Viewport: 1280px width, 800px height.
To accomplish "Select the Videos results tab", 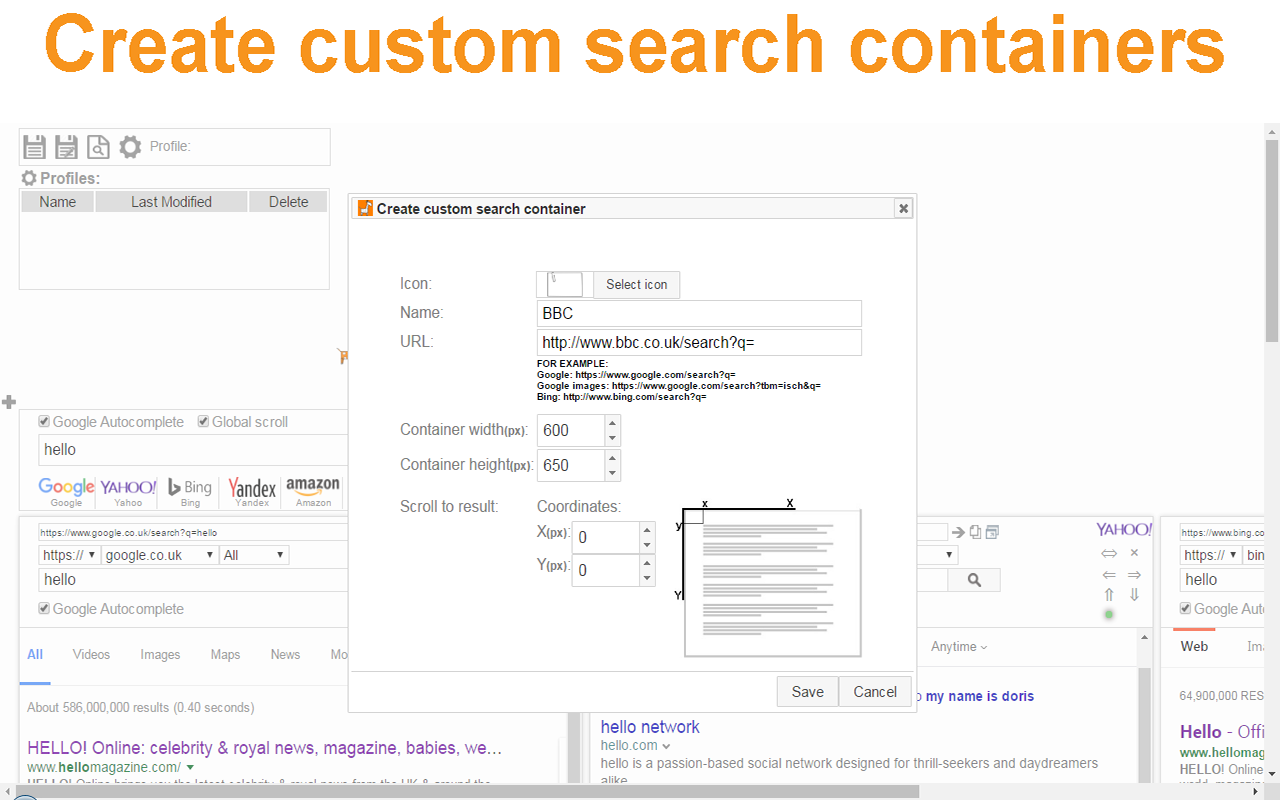I will (91, 654).
